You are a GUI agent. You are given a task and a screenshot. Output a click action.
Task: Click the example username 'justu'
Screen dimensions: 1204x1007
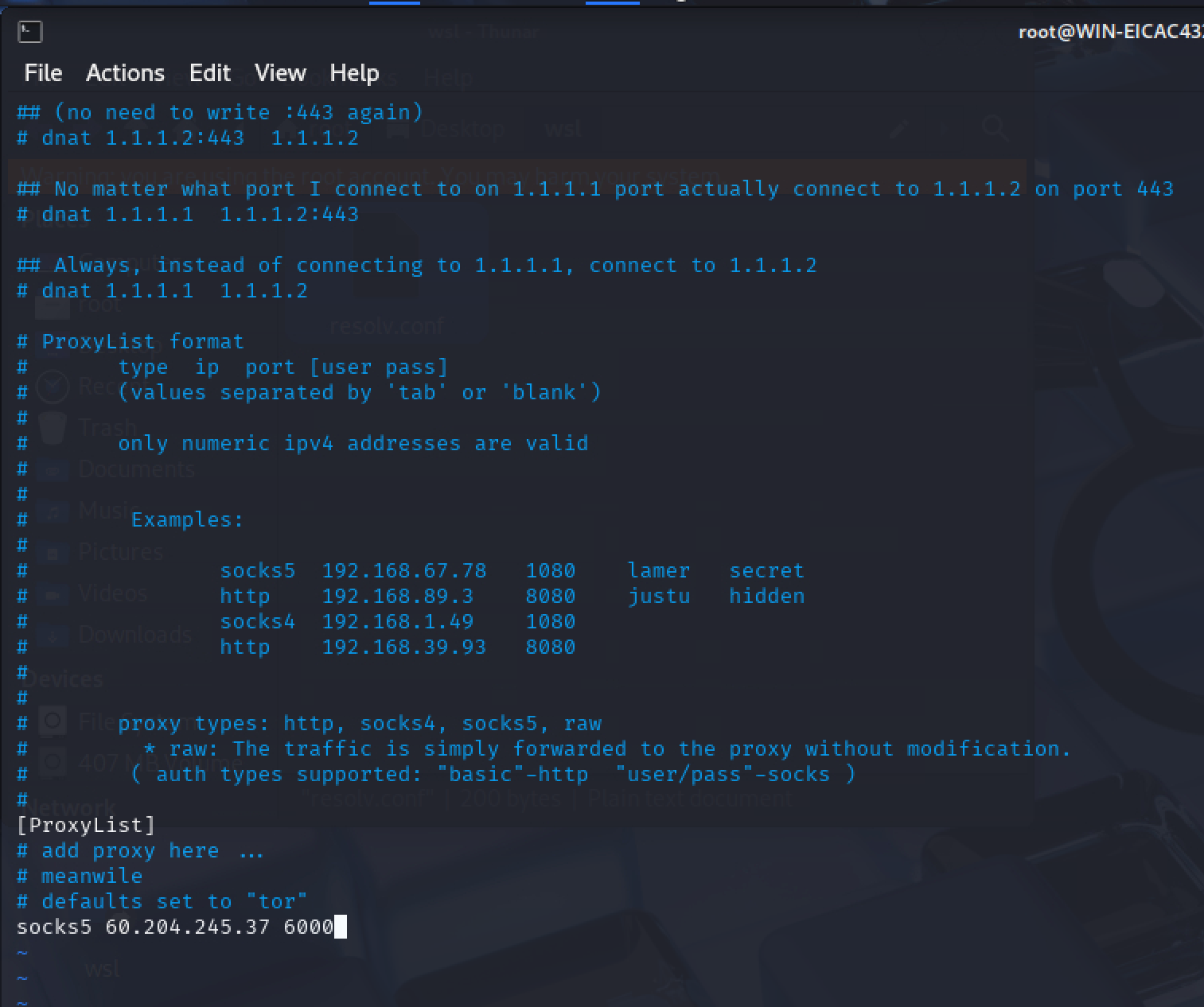click(659, 596)
